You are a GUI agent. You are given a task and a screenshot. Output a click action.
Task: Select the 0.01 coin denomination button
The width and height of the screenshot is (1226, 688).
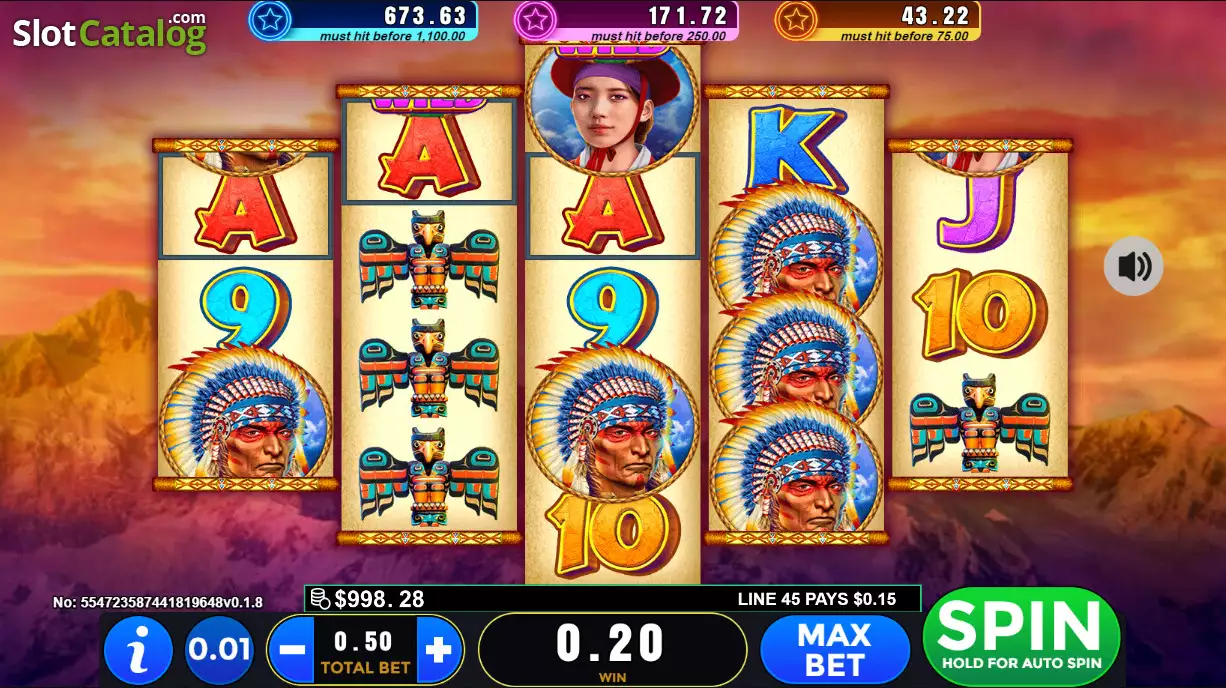point(220,650)
